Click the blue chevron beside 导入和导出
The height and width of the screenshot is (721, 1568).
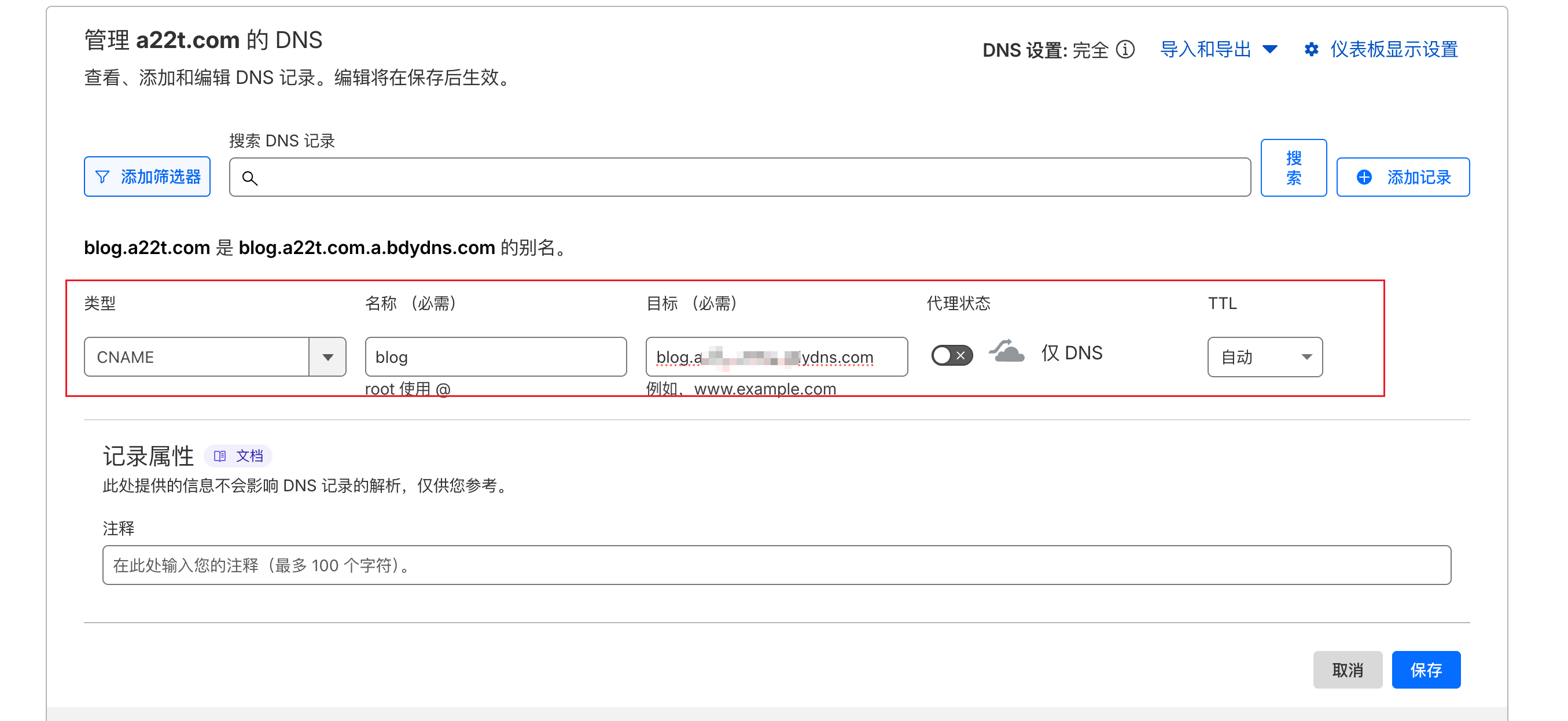tap(1271, 49)
